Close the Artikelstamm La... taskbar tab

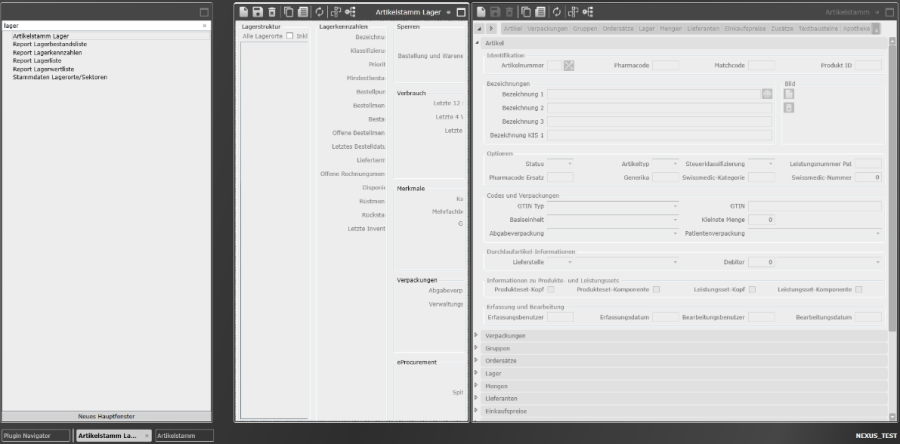[x=146, y=436]
